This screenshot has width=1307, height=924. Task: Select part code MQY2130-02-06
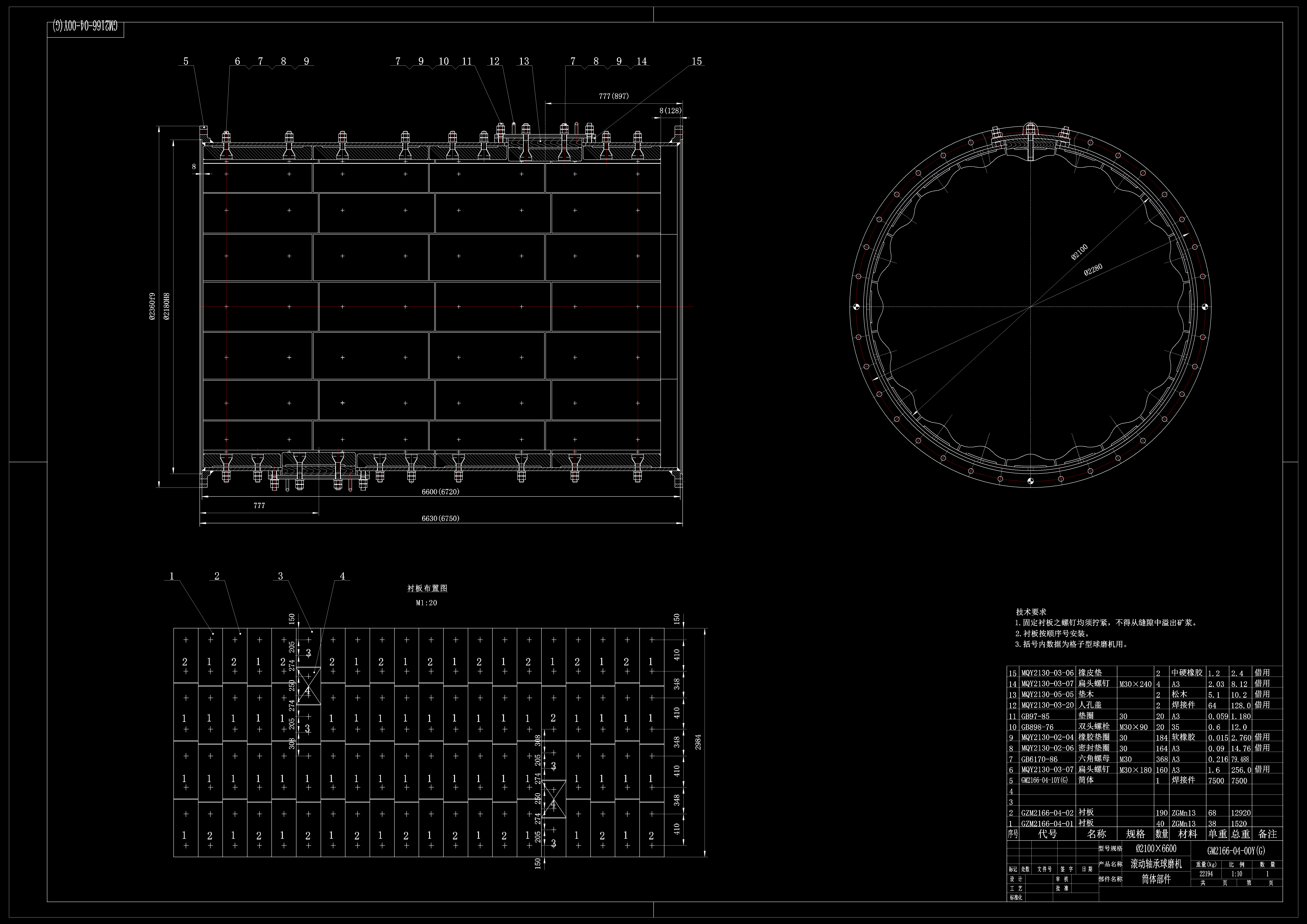click(x=1047, y=748)
